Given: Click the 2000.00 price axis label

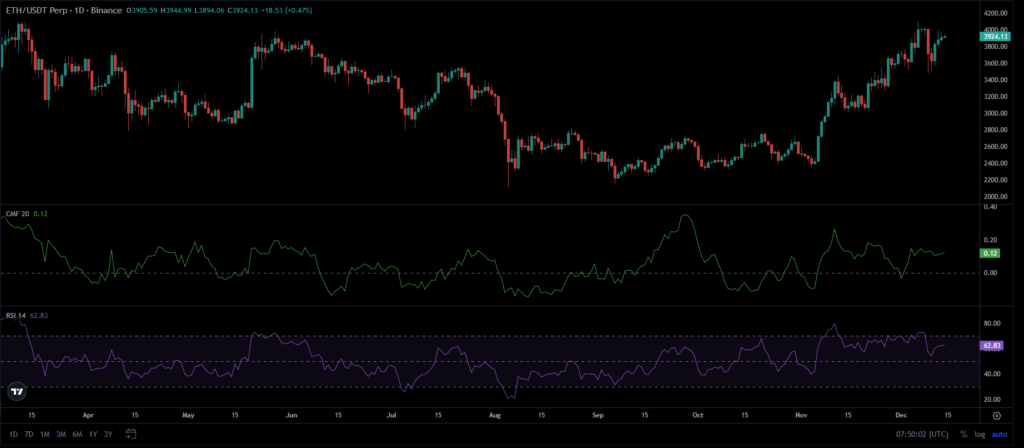Looking at the screenshot, I should click(993, 197).
